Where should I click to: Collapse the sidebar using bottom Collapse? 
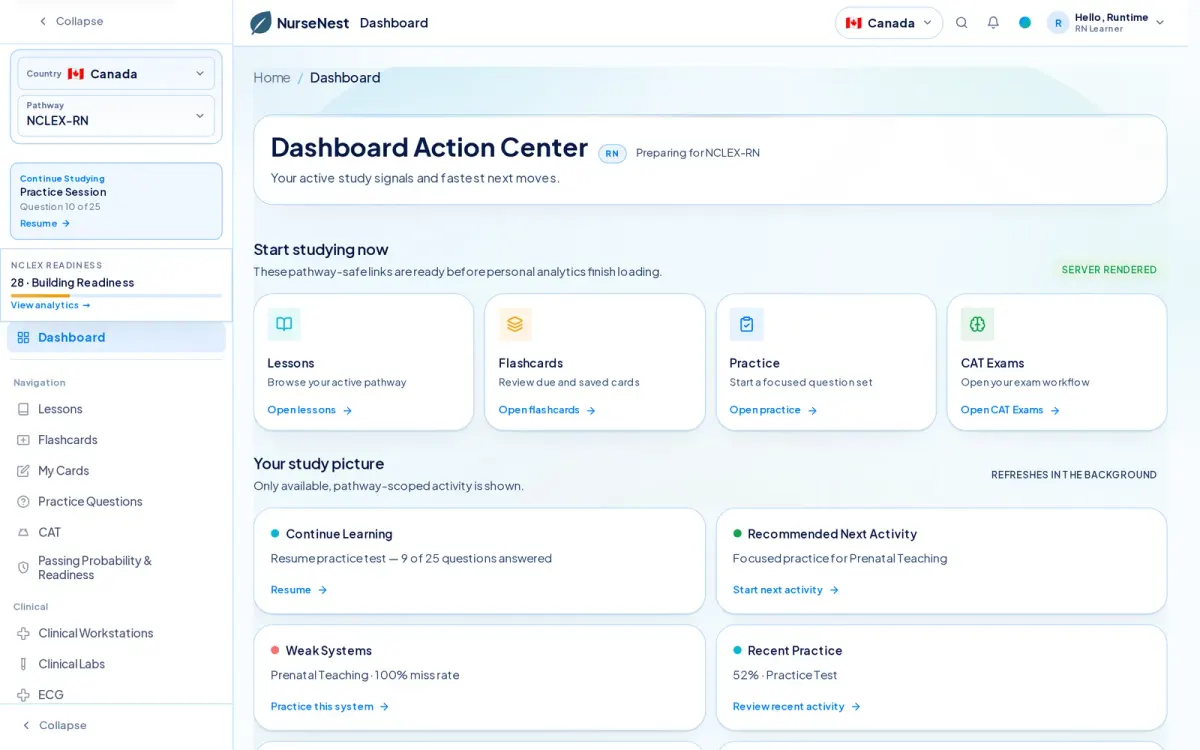pos(54,726)
